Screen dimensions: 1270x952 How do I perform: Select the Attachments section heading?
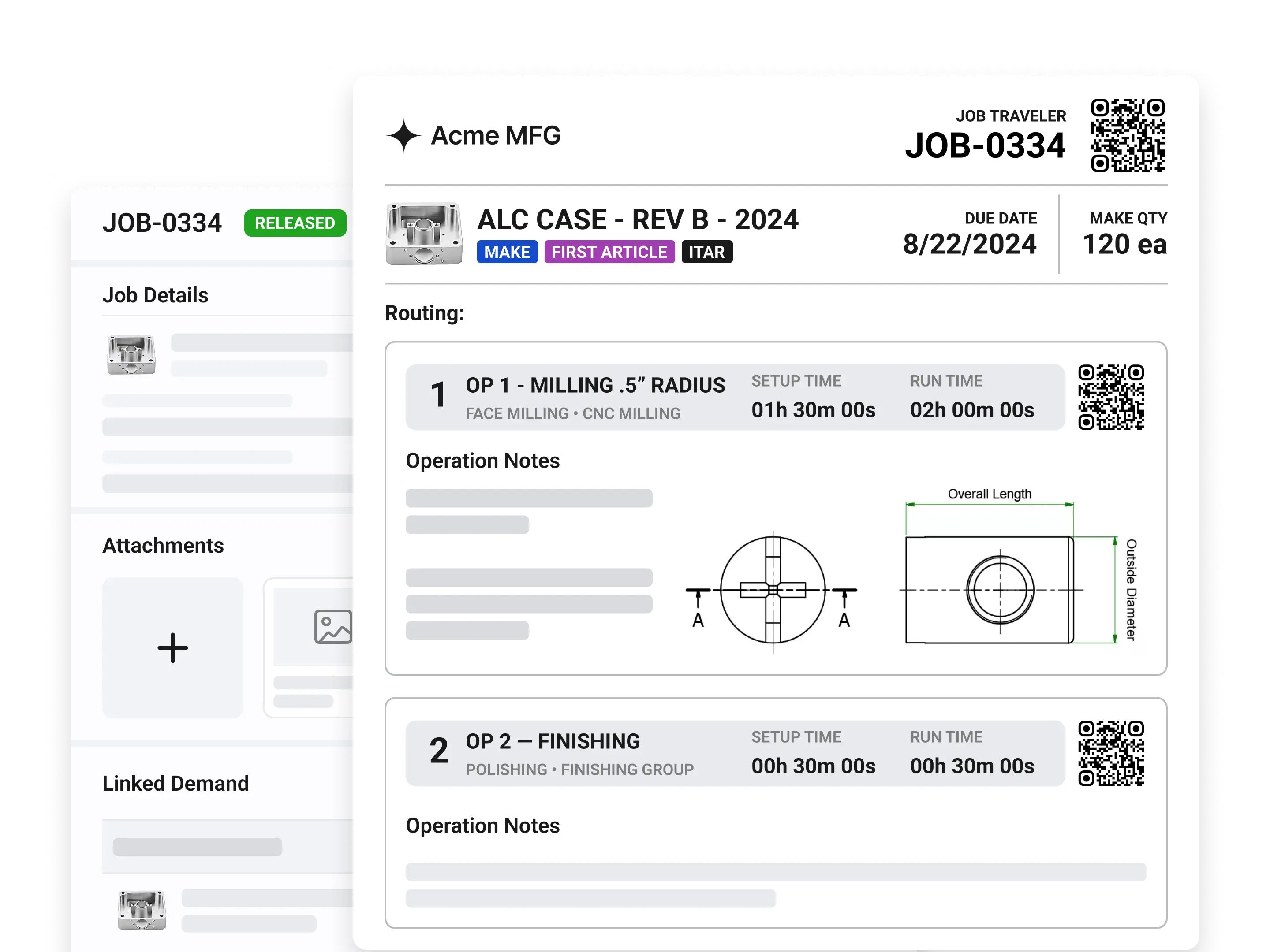click(163, 545)
